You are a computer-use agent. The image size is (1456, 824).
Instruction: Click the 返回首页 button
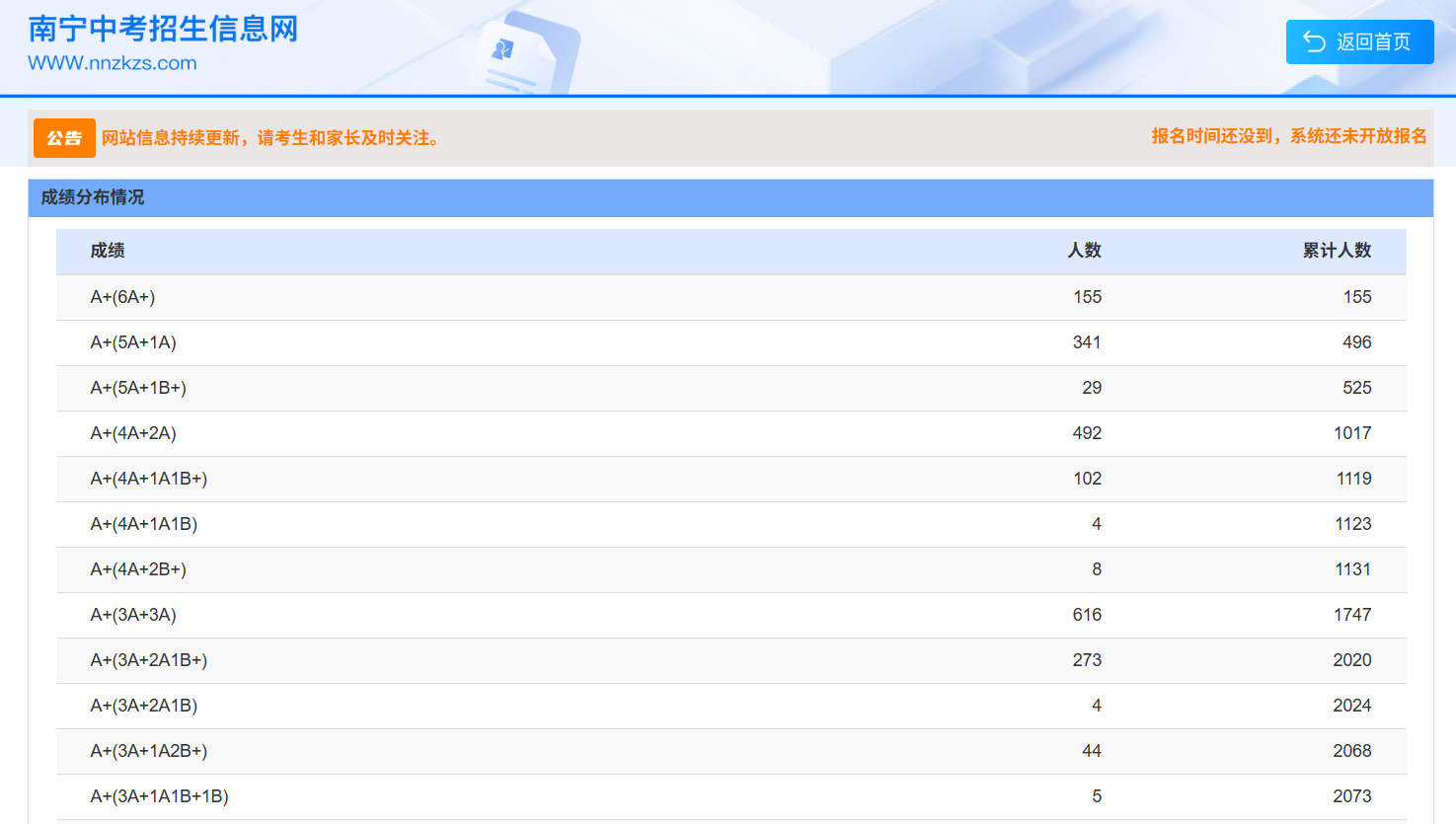click(1359, 41)
